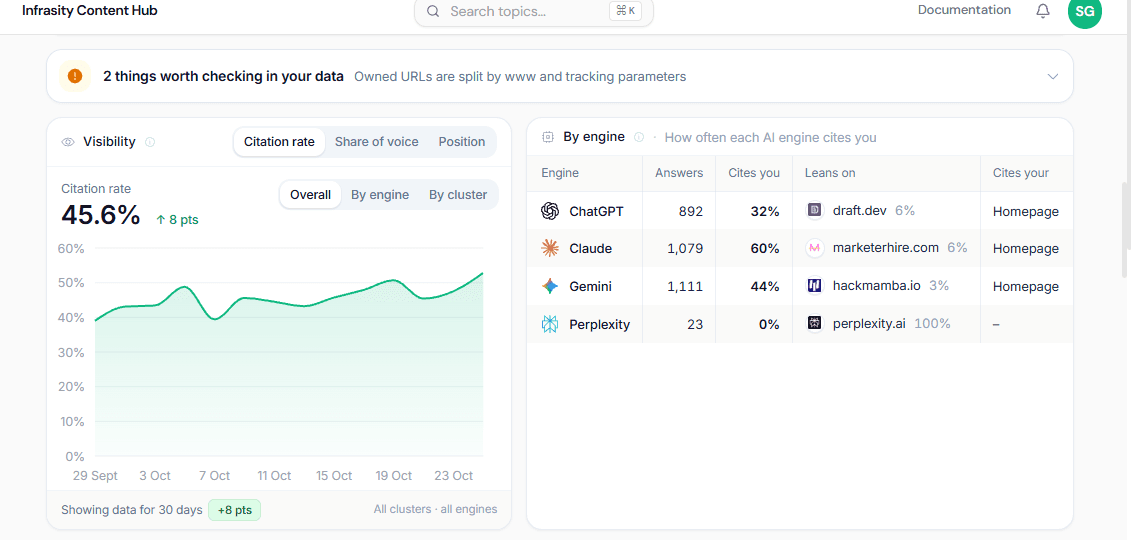Click the Answers column header
The height and width of the screenshot is (540, 1131).
(x=679, y=173)
